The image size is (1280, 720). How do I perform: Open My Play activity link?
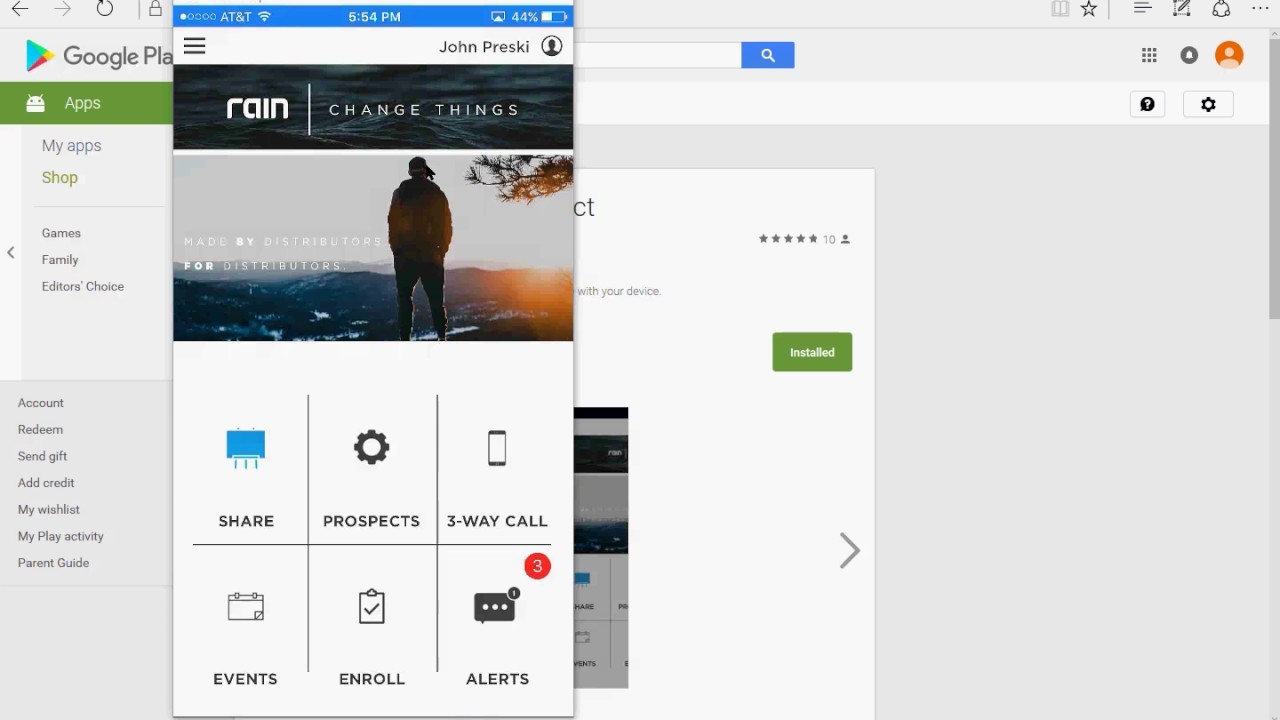(x=61, y=537)
